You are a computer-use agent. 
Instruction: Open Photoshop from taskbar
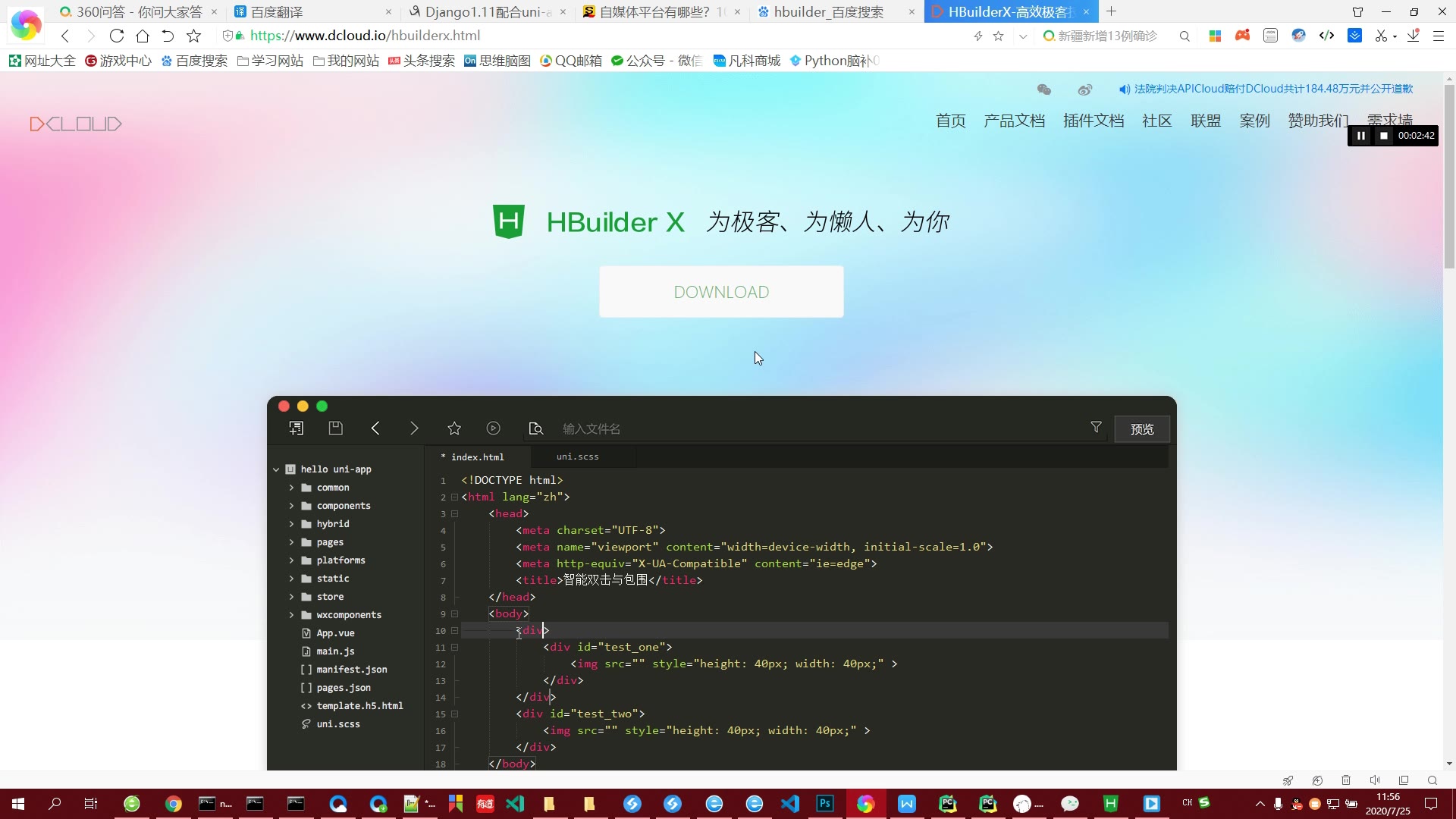pos(825,804)
